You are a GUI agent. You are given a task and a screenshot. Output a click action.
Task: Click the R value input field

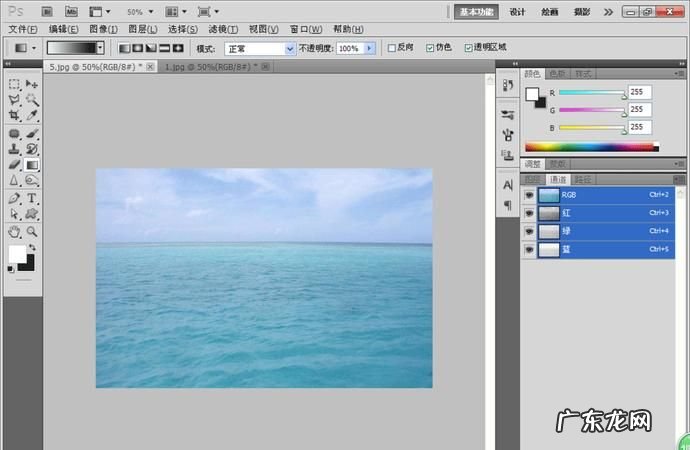coord(640,92)
